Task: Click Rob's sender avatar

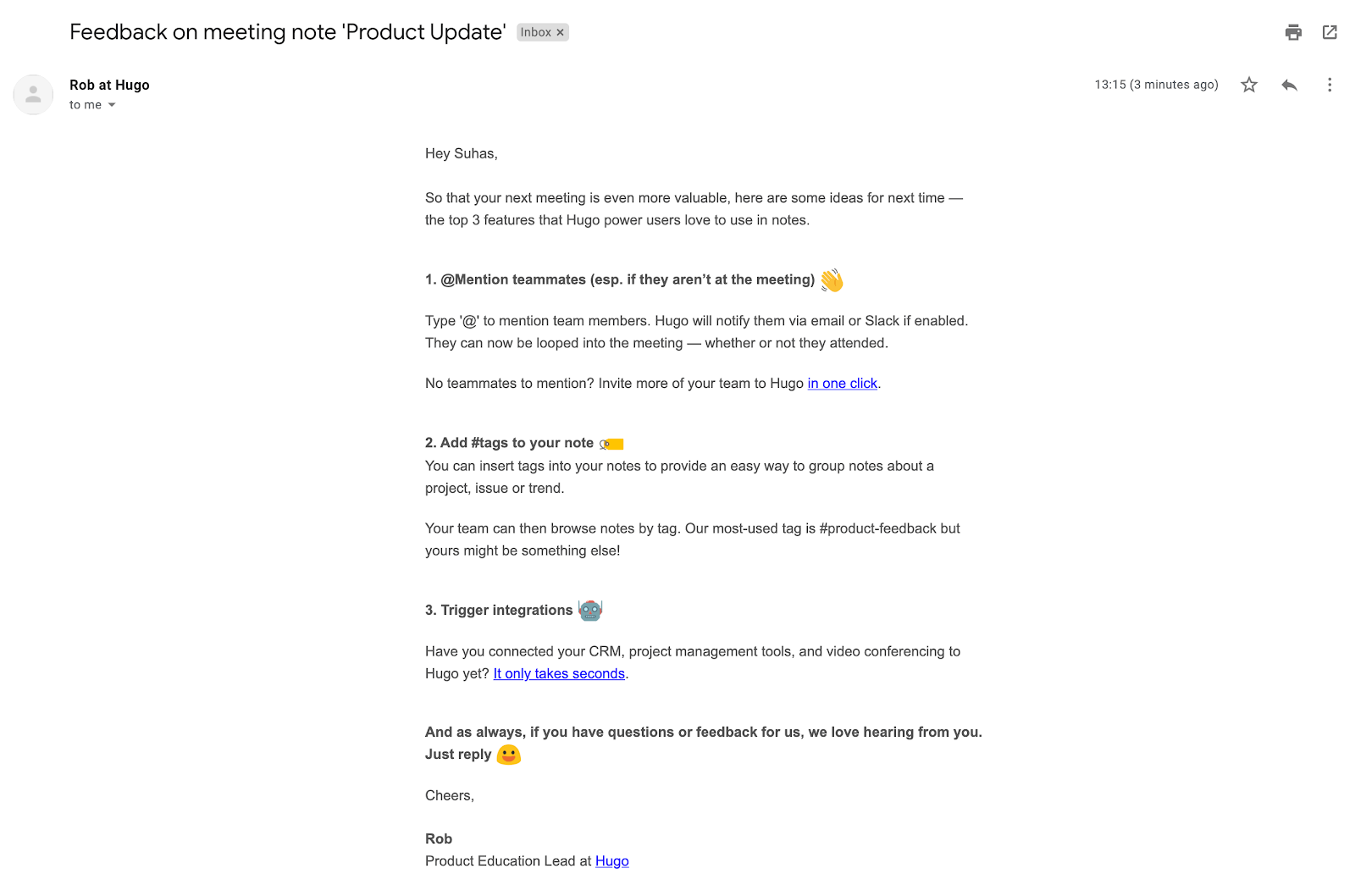Action: (33, 94)
